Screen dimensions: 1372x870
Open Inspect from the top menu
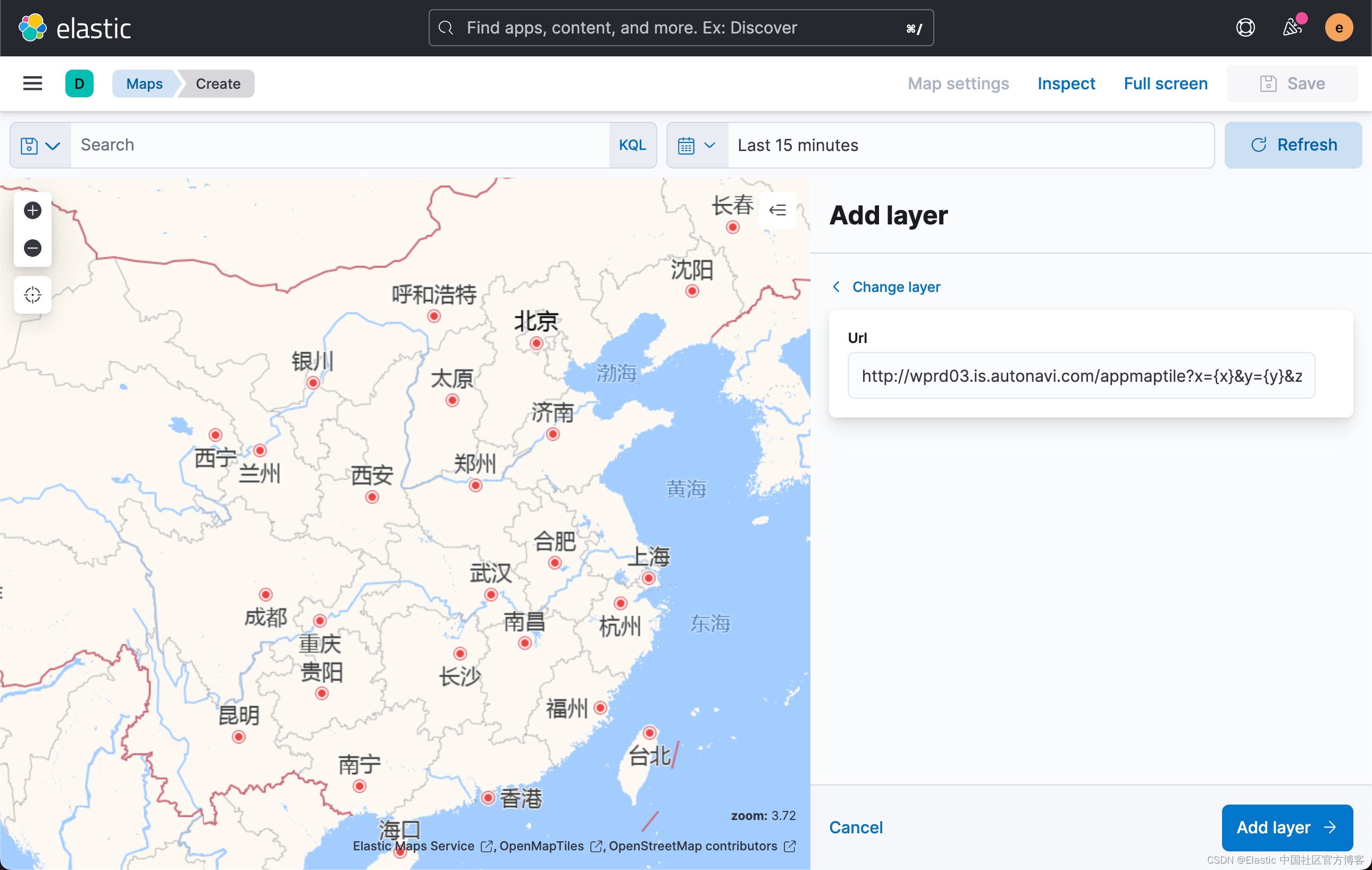pyautogui.click(x=1066, y=83)
